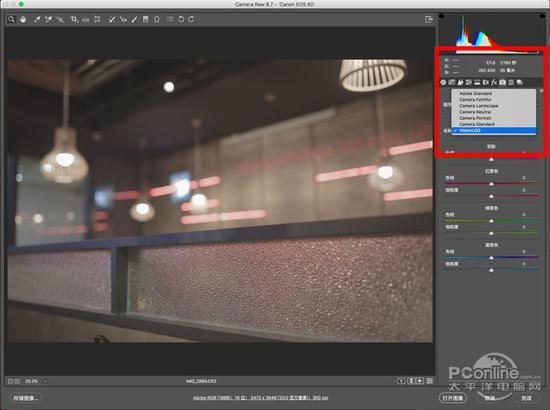Select the Crop tool
Screen dimensions: 550x410
(x=74, y=19)
